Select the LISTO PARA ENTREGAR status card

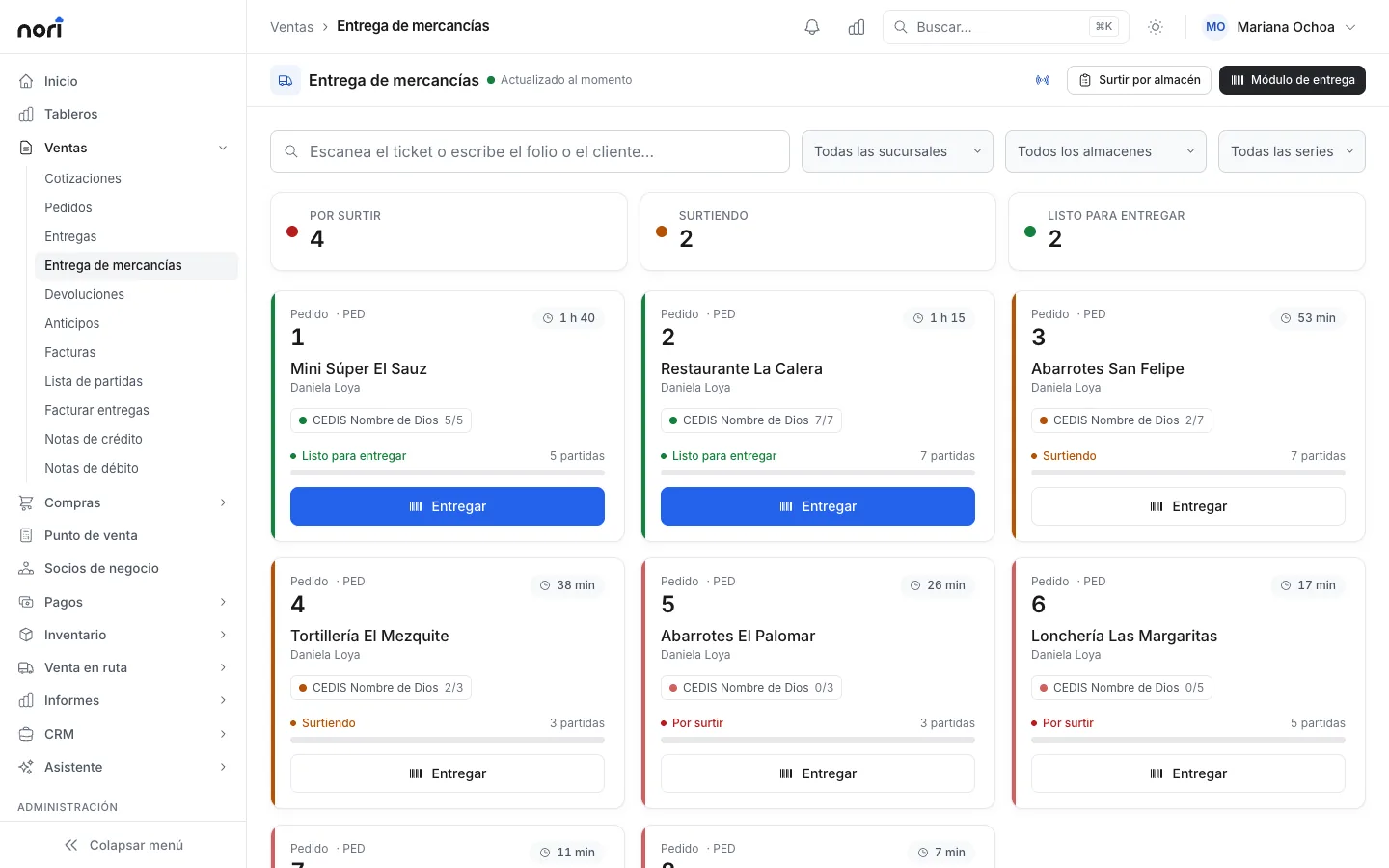point(1186,231)
